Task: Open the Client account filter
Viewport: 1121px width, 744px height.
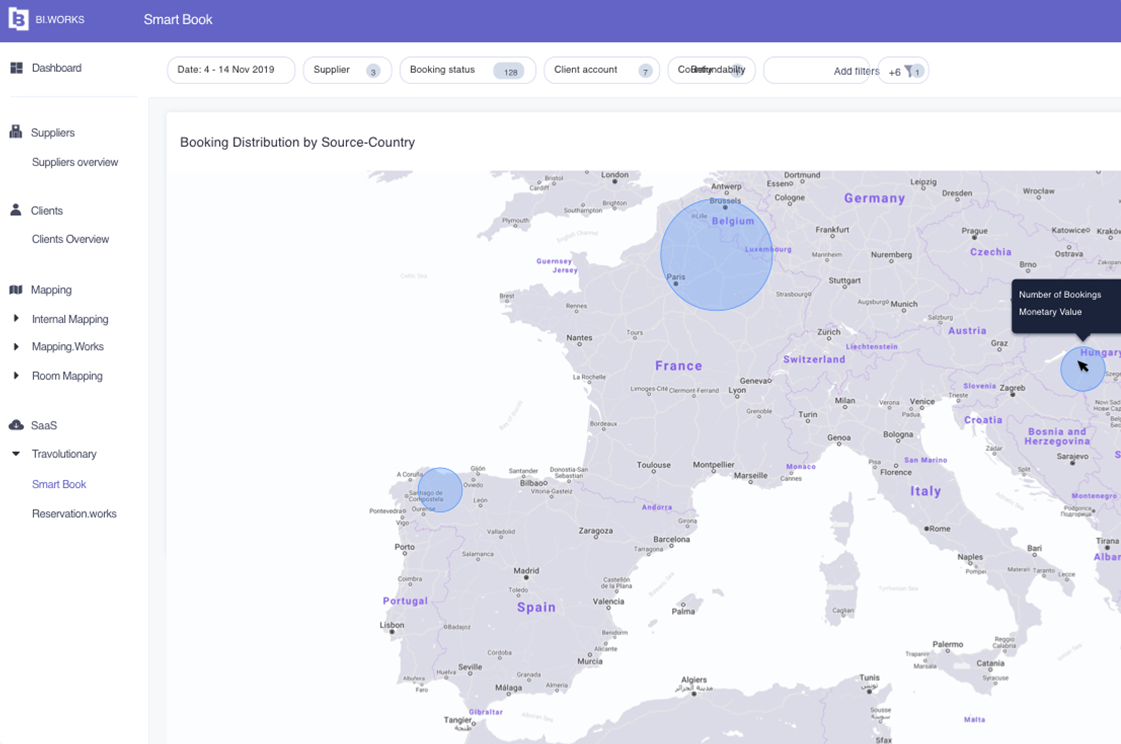Action: click(601, 70)
